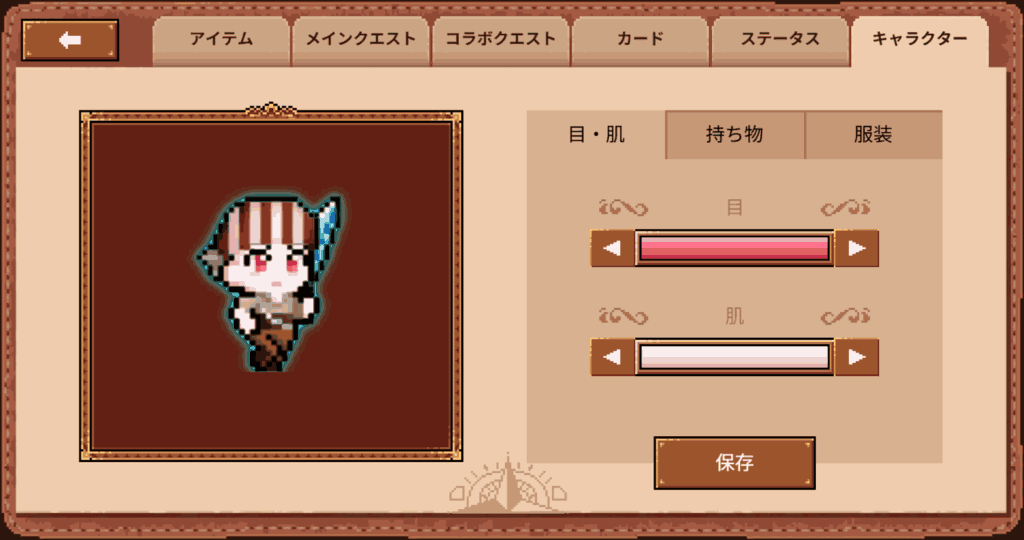
Task: Save changes with the 保存 button
Action: (x=735, y=463)
